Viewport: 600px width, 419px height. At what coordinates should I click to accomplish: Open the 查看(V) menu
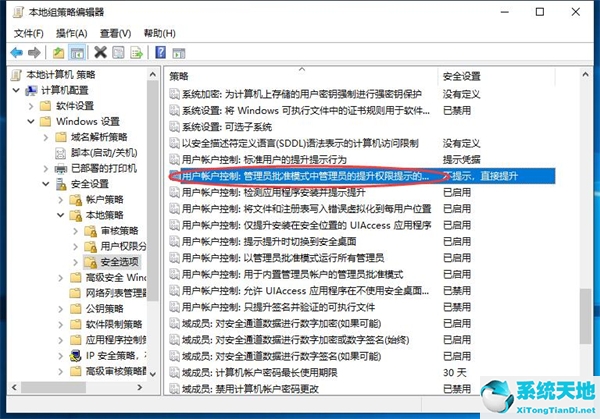pyautogui.click(x=115, y=34)
